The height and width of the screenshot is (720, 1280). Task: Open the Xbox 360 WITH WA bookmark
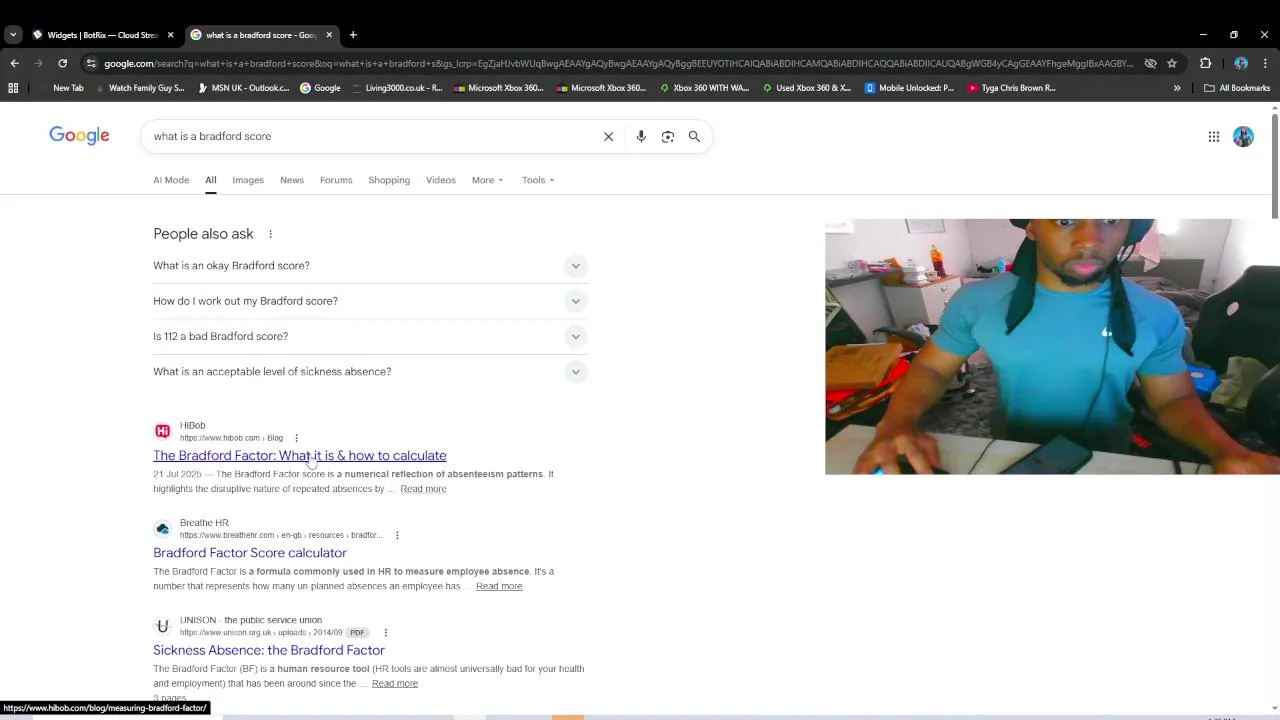tap(704, 88)
